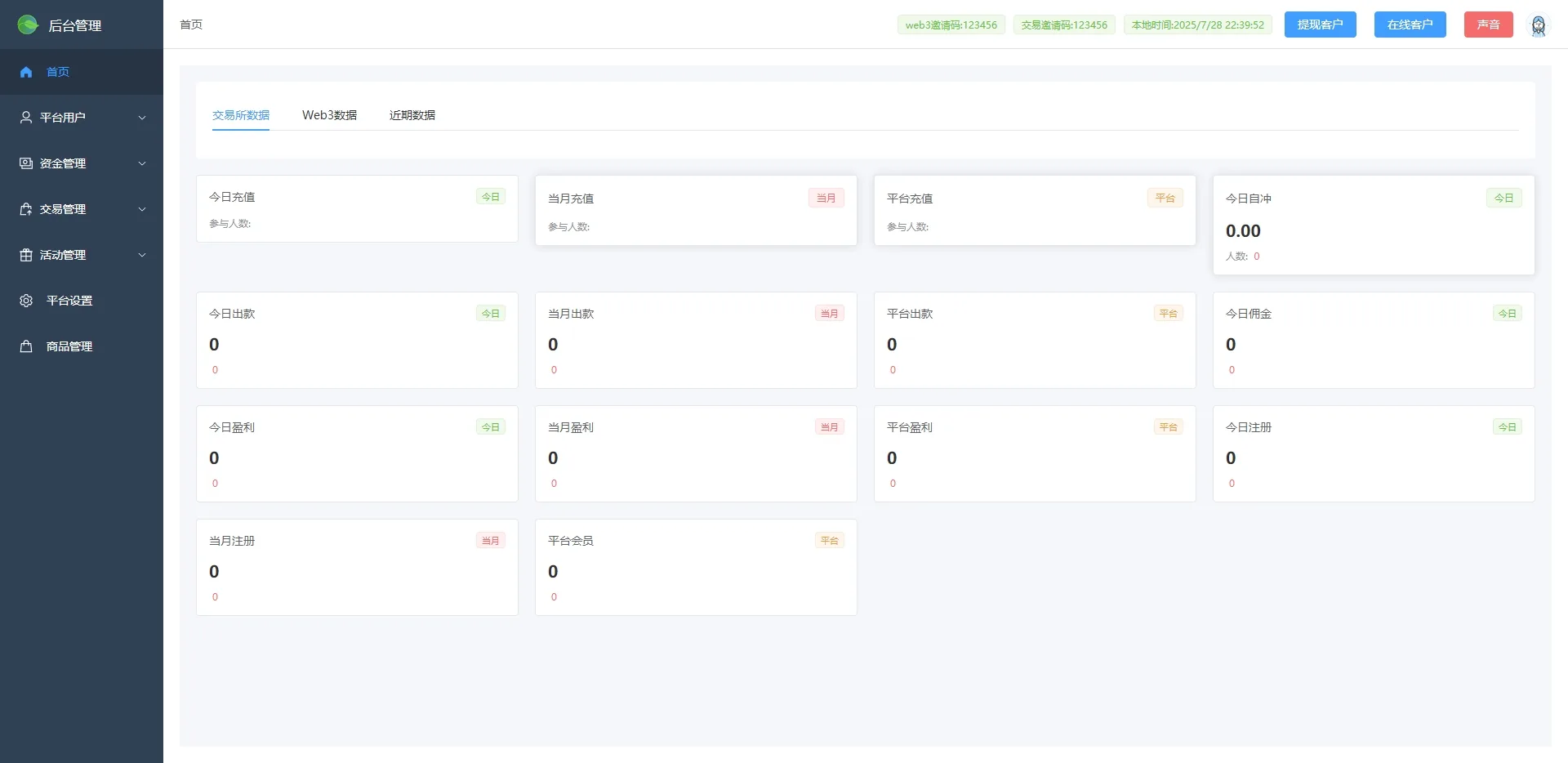The image size is (1568, 763).
Task: Open the user avatar in top right
Action: [x=1538, y=25]
